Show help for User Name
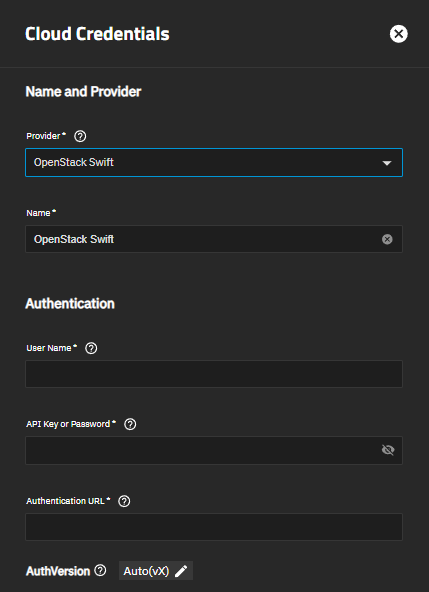 pos(91,348)
